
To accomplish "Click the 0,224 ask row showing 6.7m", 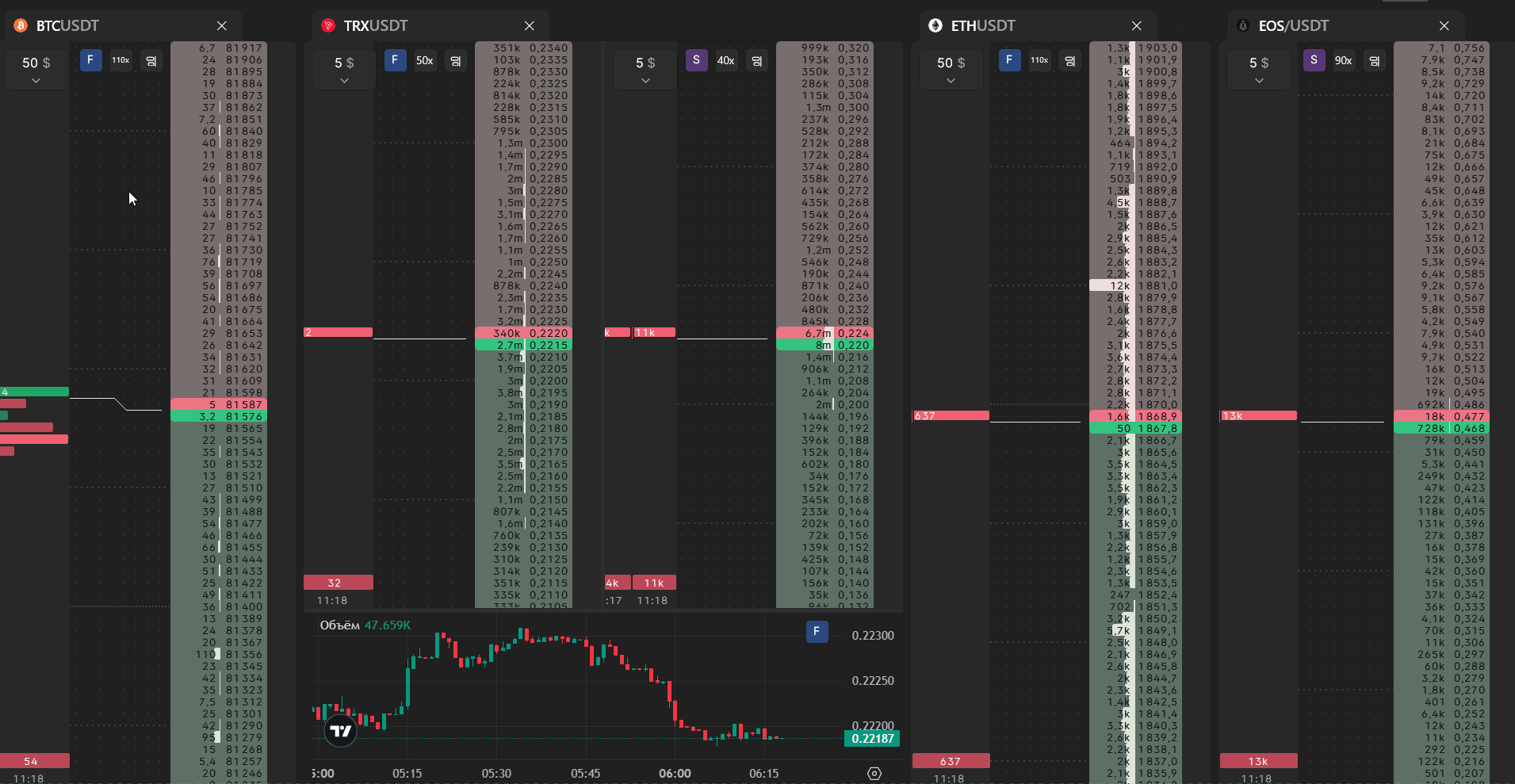I will click(824, 333).
